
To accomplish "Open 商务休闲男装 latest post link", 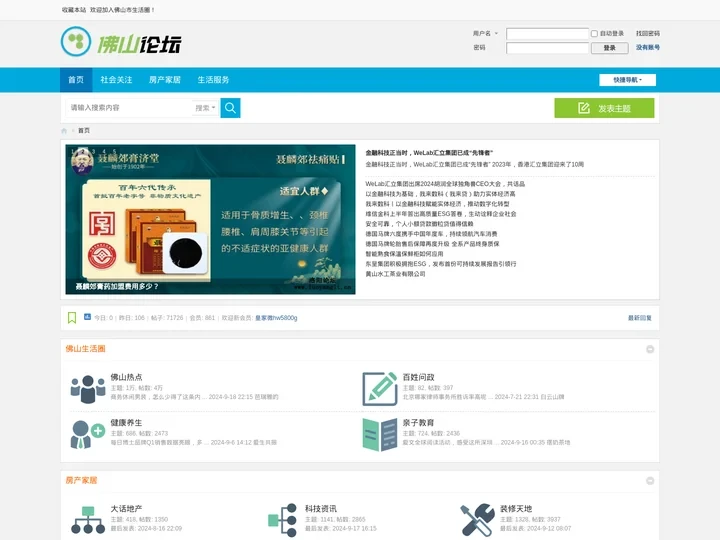I will point(158,397).
